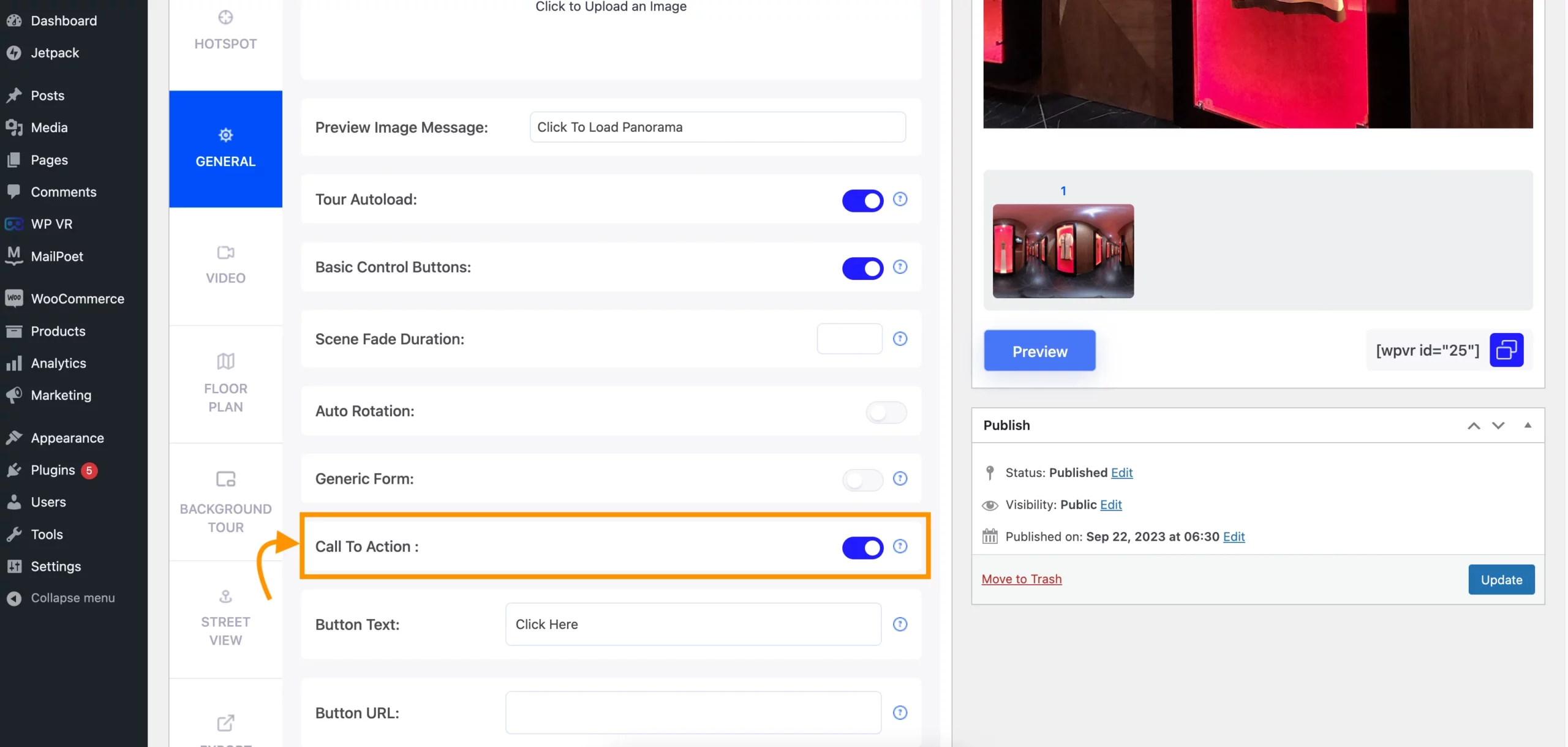Click the WP VR menu icon
This screenshot has height=747, width=1568.
click(14, 224)
